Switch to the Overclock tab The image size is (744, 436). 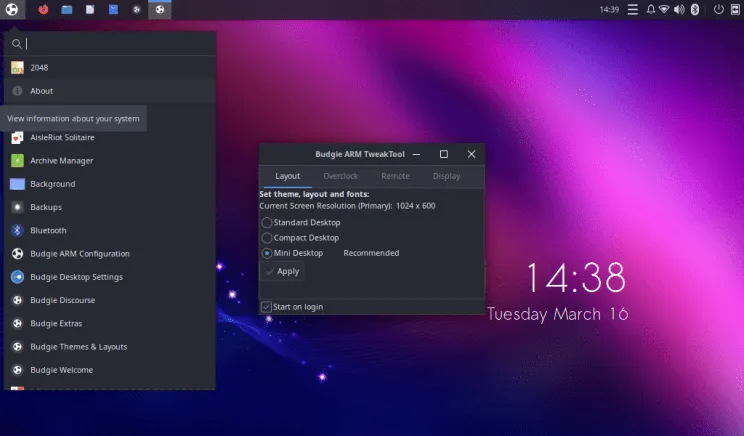(340, 176)
